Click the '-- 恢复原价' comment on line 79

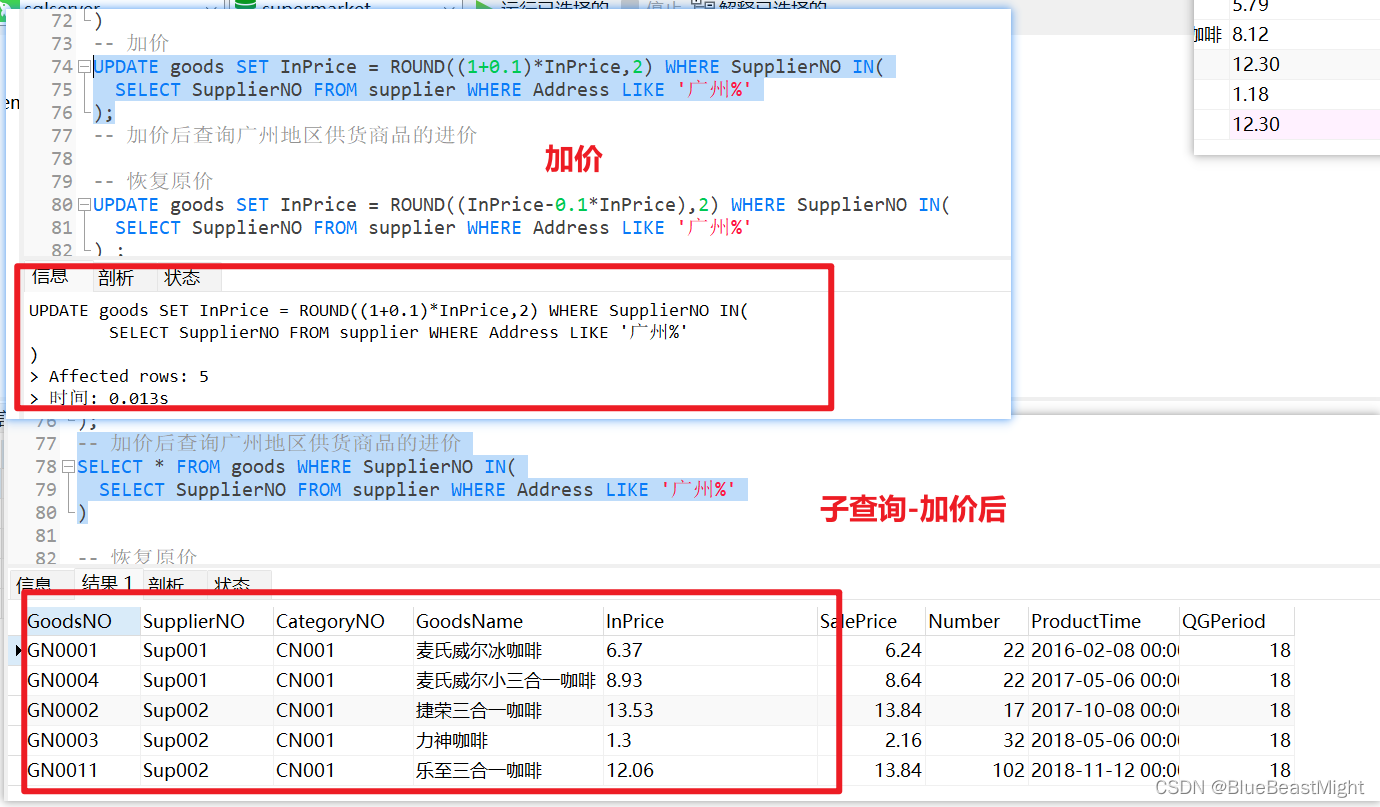click(x=153, y=182)
